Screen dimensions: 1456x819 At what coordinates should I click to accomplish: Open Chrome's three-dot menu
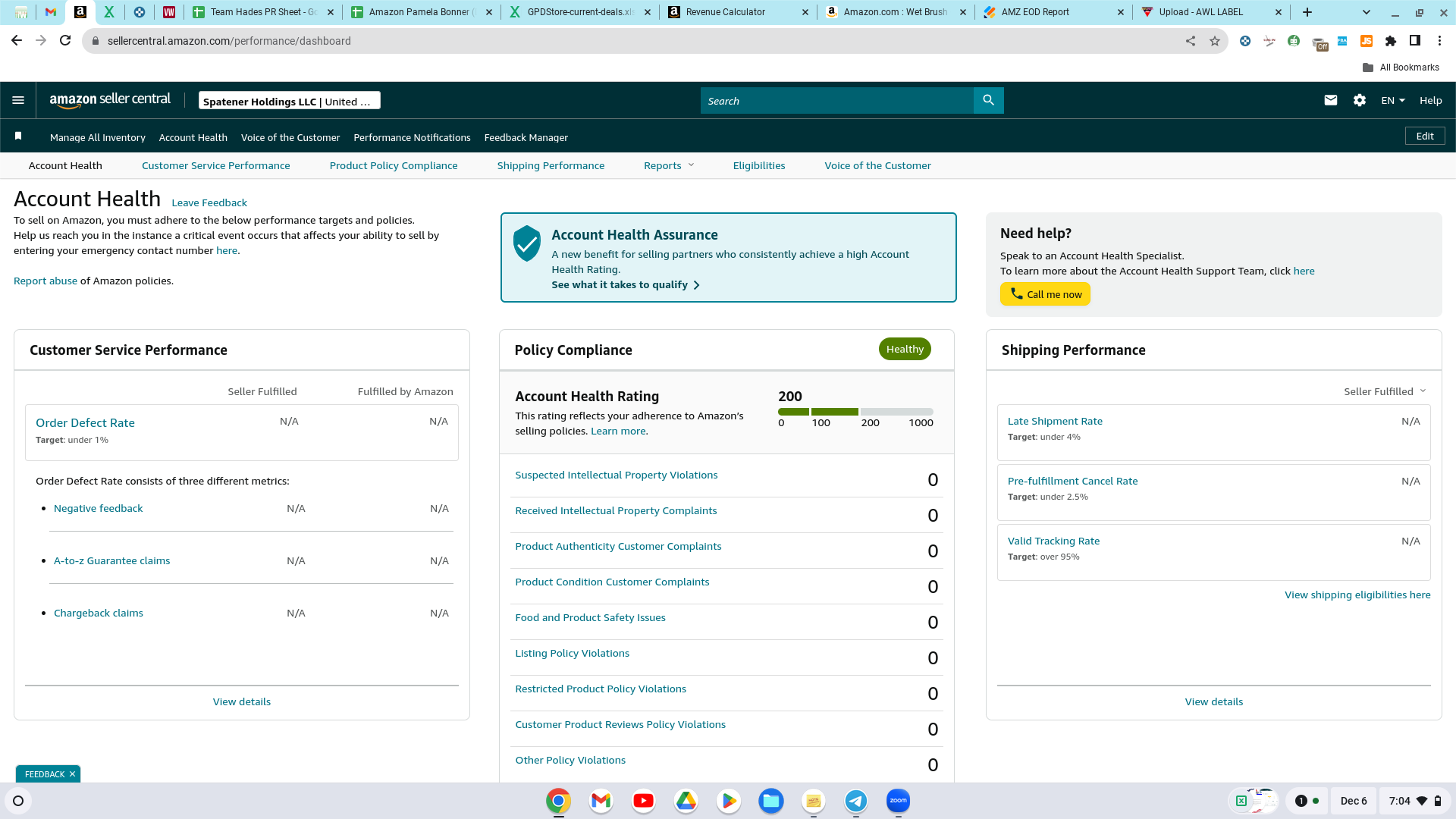tap(1439, 41)
